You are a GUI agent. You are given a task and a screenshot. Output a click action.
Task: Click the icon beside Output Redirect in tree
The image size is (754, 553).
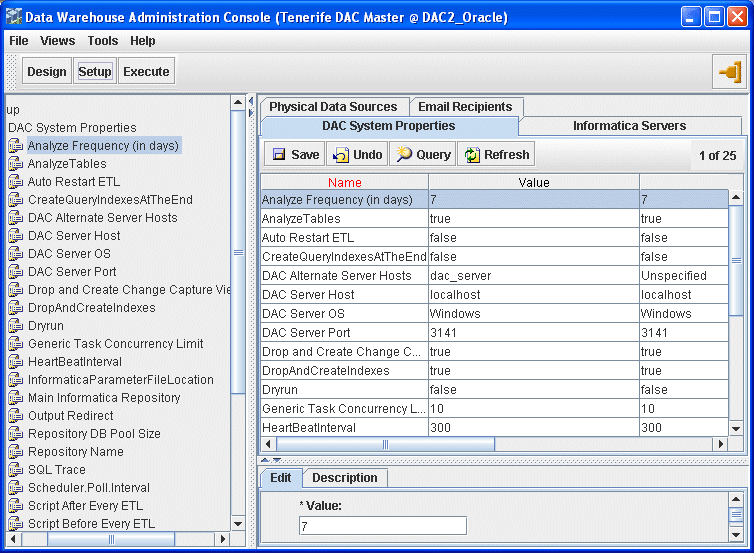15,416
